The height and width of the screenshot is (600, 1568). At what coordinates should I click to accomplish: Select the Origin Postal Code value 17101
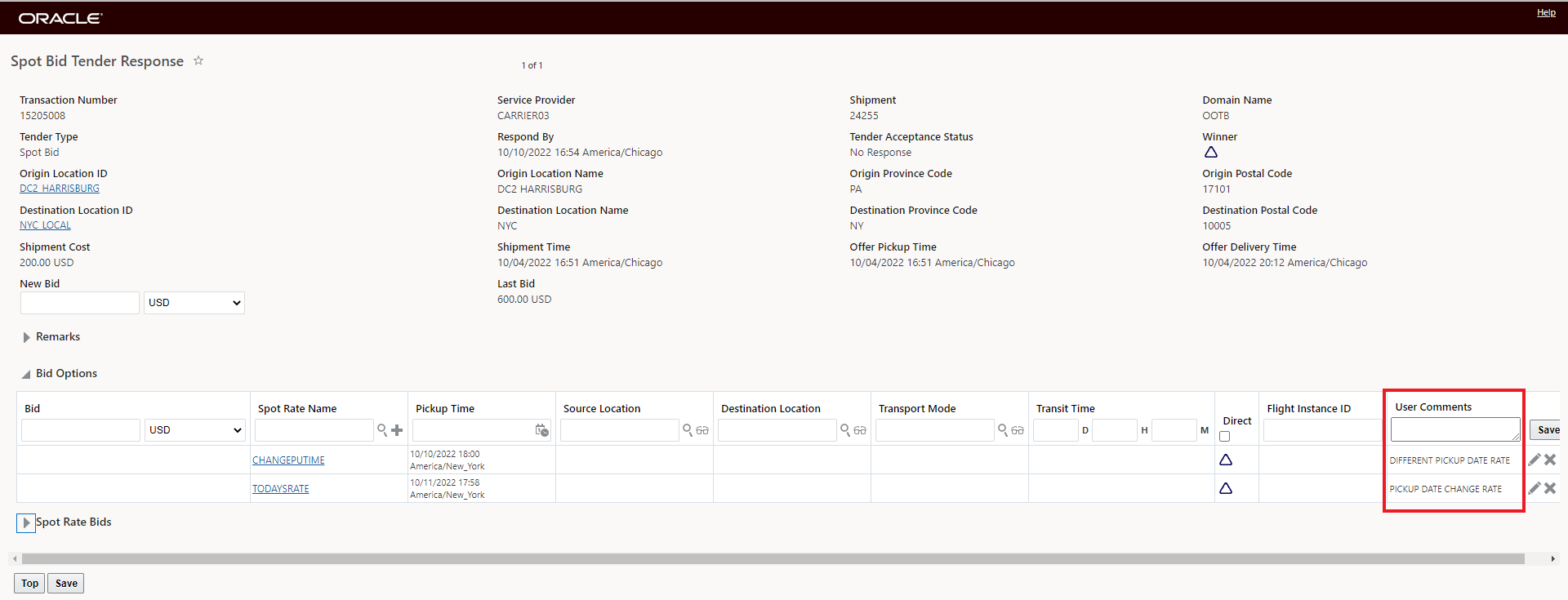[x=1217, y=189]
